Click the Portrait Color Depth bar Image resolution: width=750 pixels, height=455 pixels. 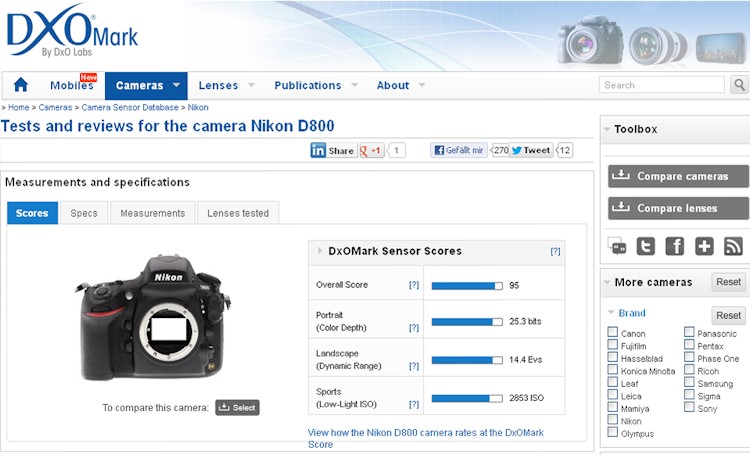tap(467, 322)
